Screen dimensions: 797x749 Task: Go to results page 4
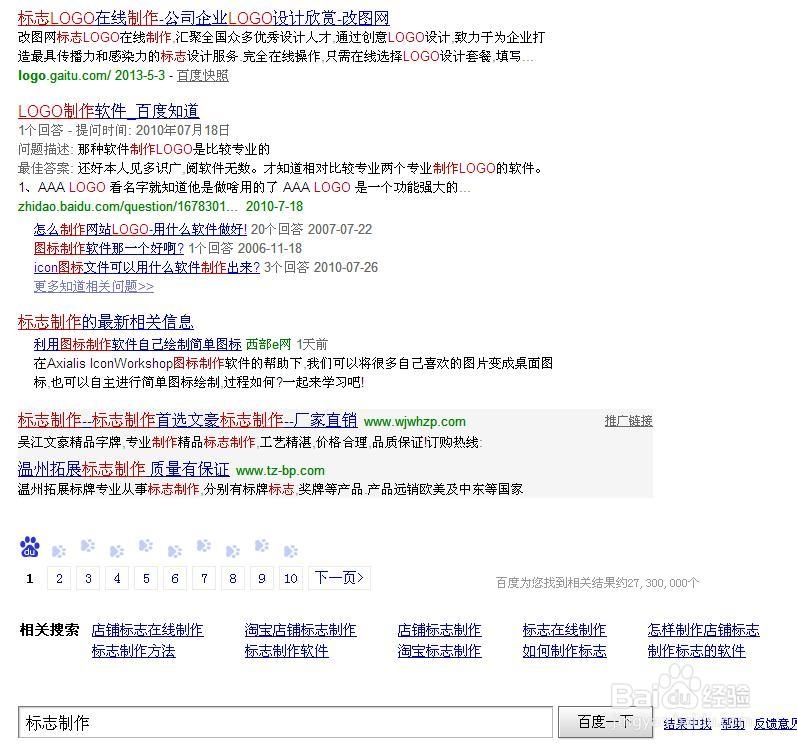(x=117, y=578)
